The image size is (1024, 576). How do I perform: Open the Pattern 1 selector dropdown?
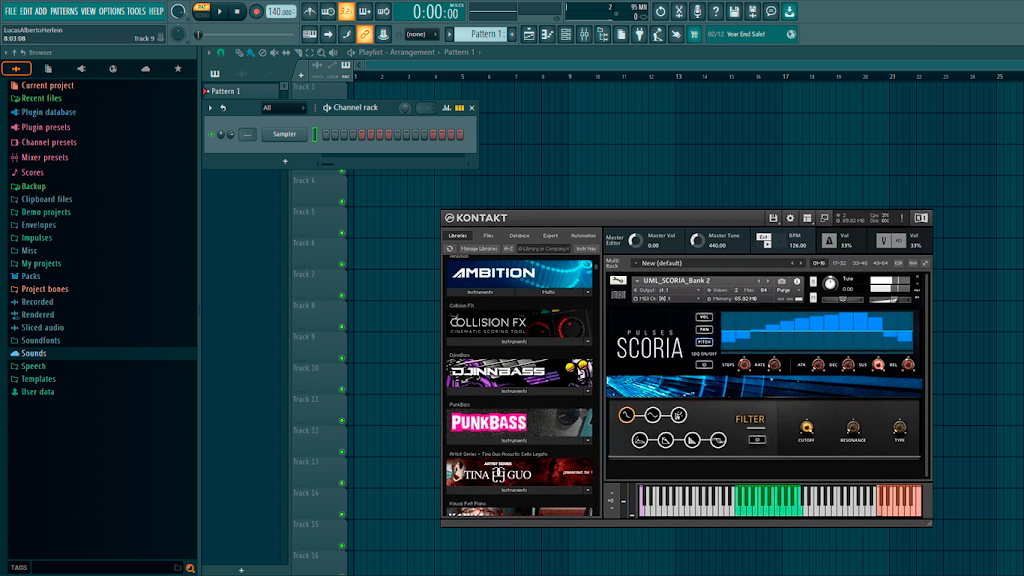(x=483, y=35)
